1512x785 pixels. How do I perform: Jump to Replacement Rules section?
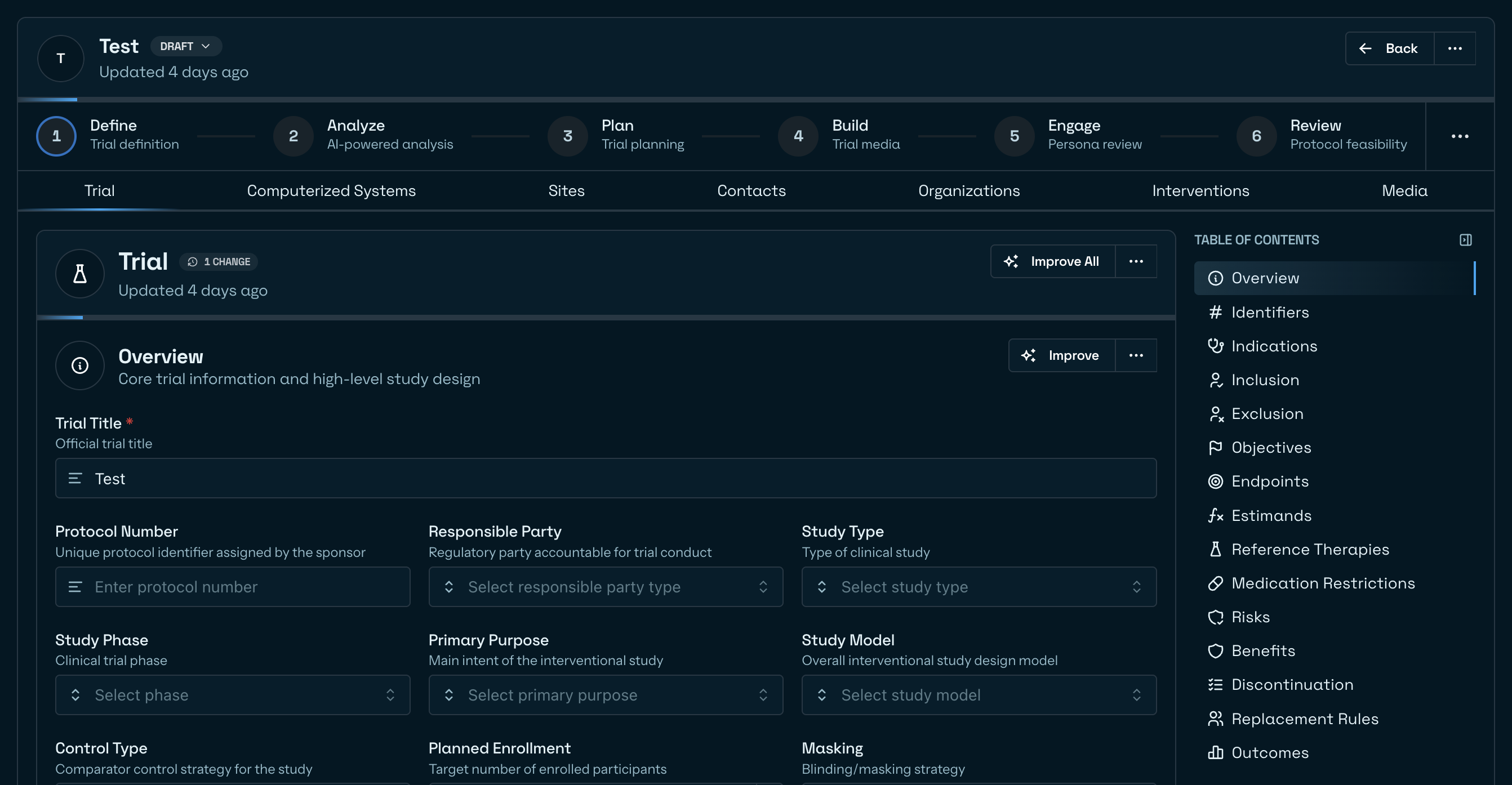1334,719
